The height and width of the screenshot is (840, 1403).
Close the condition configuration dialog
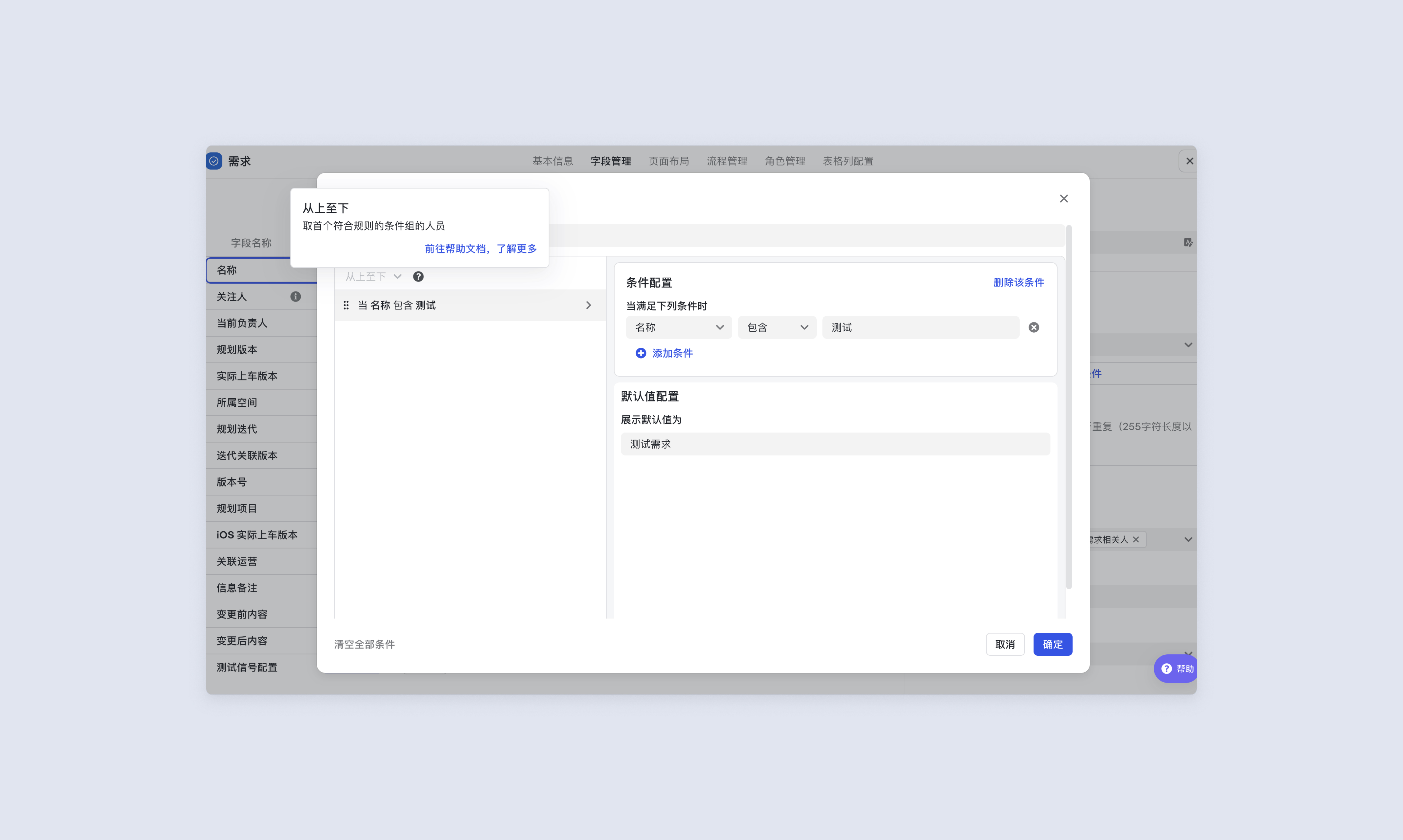1064,199
